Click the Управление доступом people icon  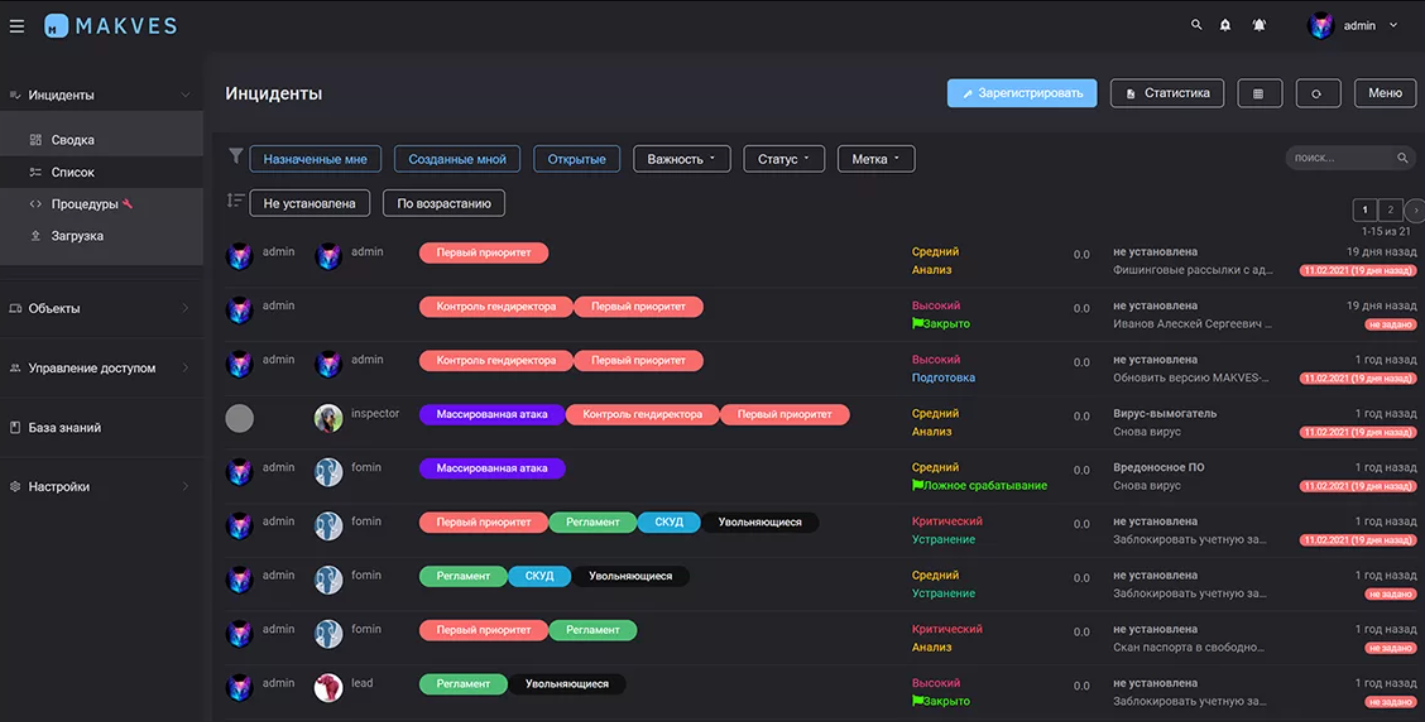click(x=15, y=368)
